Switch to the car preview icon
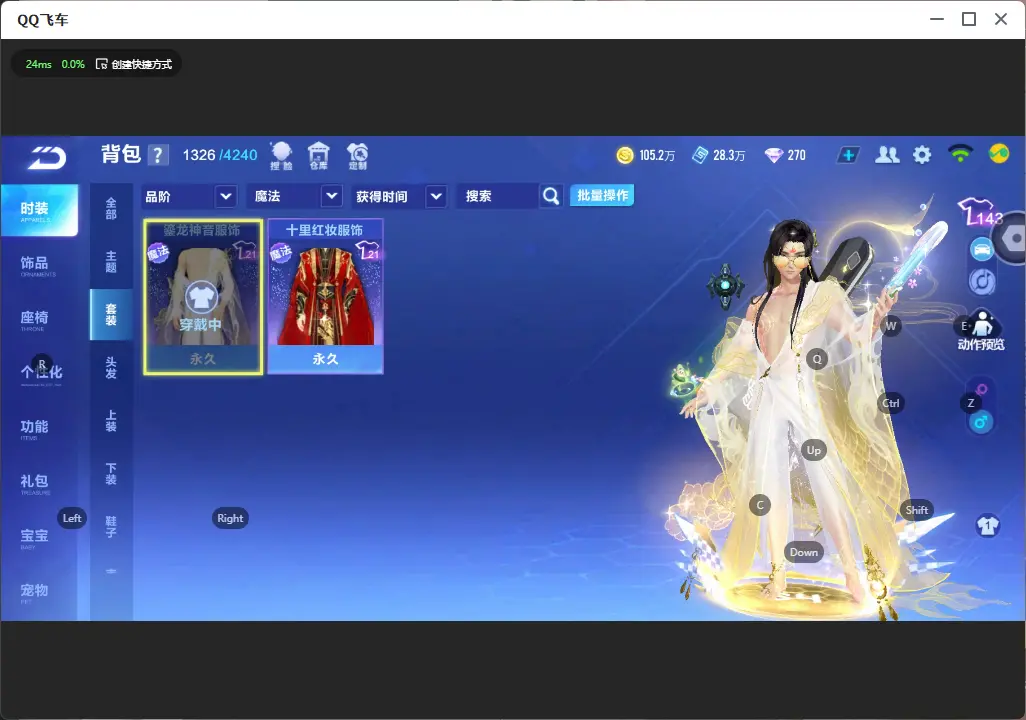The height and width of the screenshot is (720, 1026). click(x=982, y=249)
